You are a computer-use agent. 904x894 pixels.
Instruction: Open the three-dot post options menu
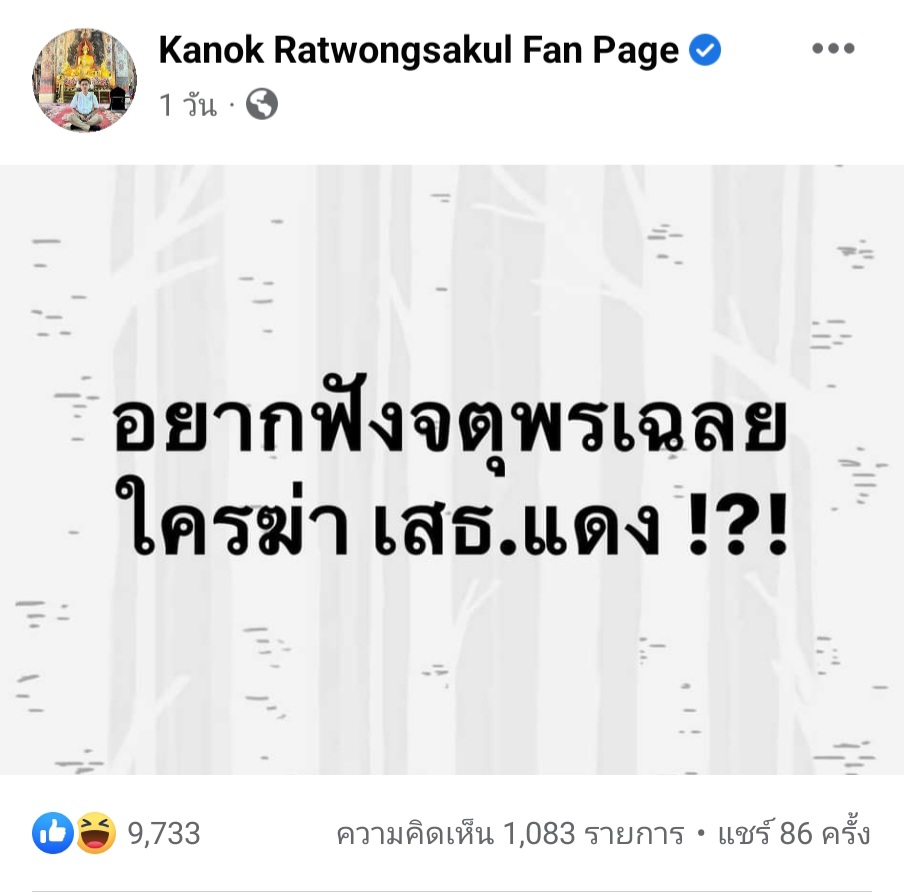(x=833, y=48)
